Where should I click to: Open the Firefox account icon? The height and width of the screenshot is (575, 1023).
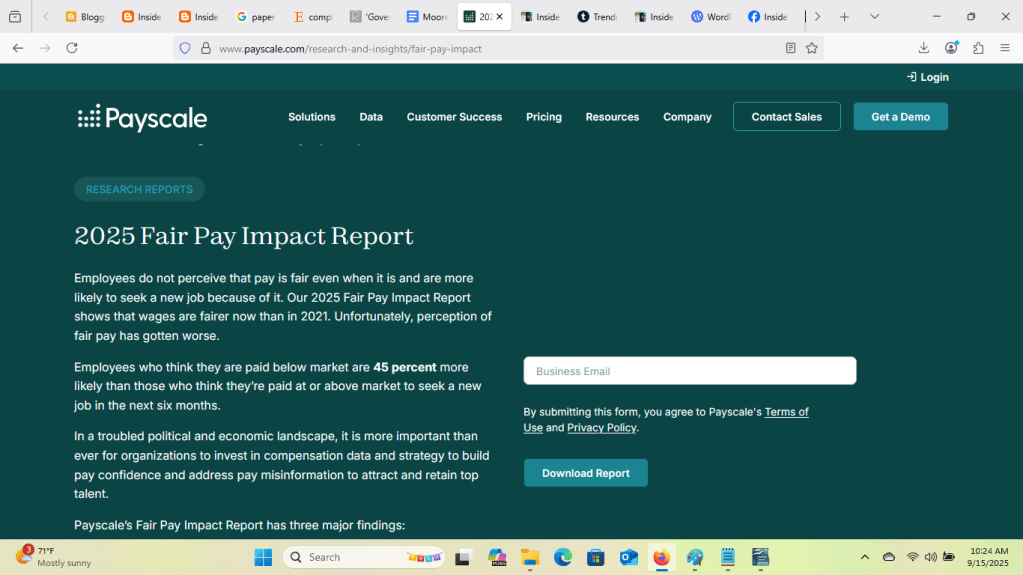coord(951,48)
